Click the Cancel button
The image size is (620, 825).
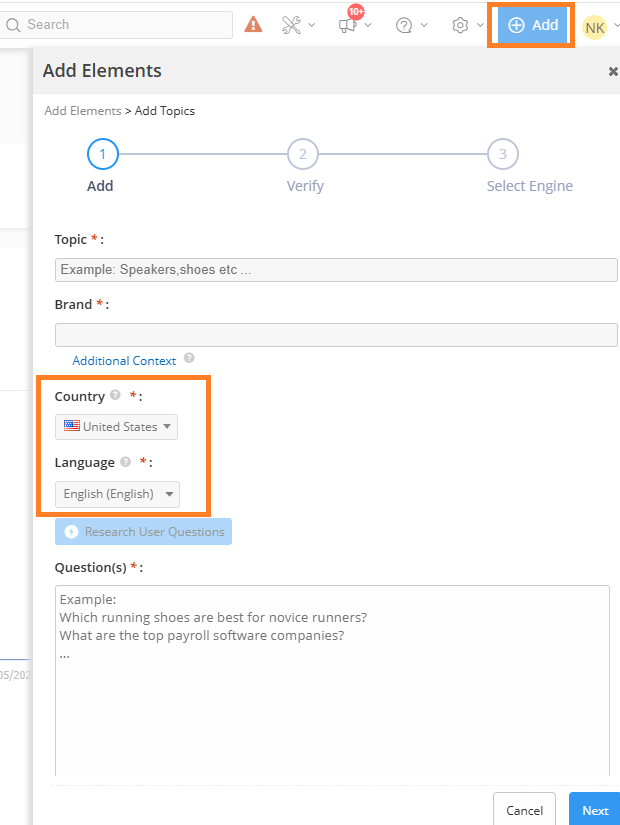pyautogui.click(x=524, y=810)
